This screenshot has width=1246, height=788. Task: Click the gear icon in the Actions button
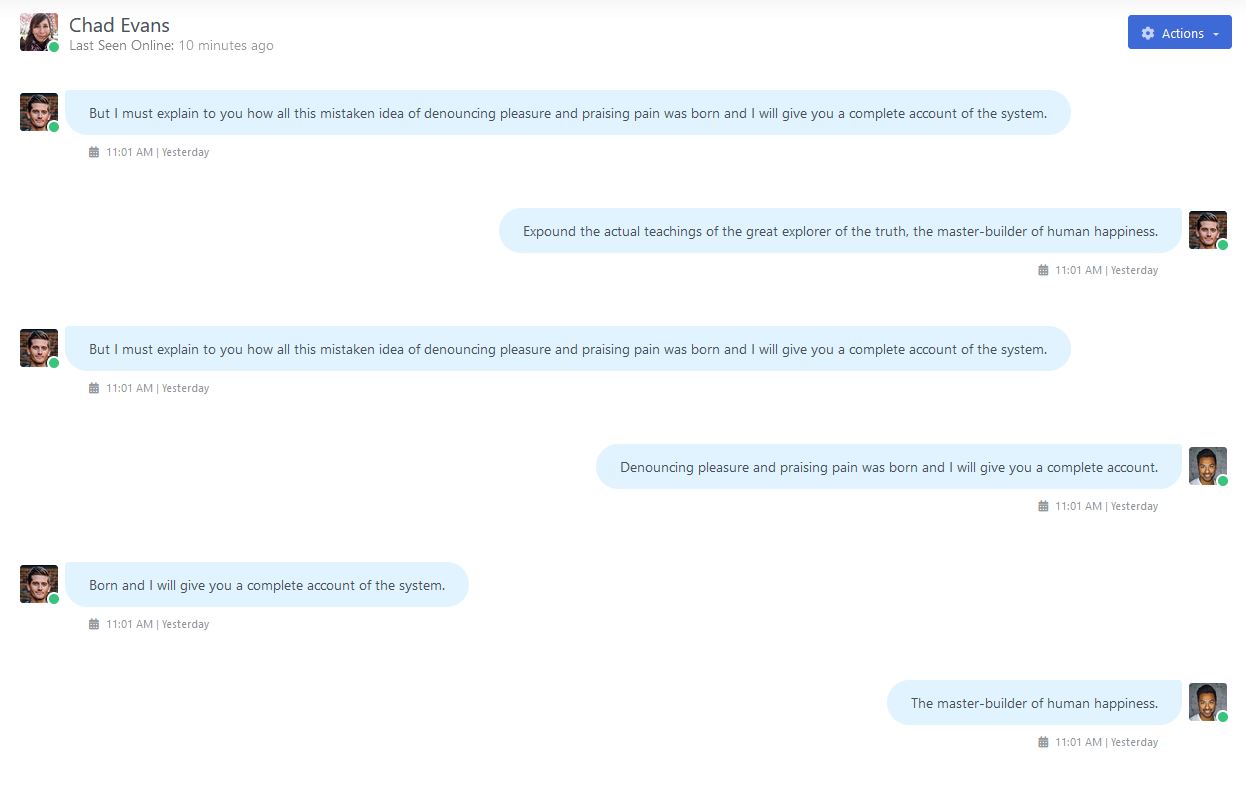[1148, 33]
